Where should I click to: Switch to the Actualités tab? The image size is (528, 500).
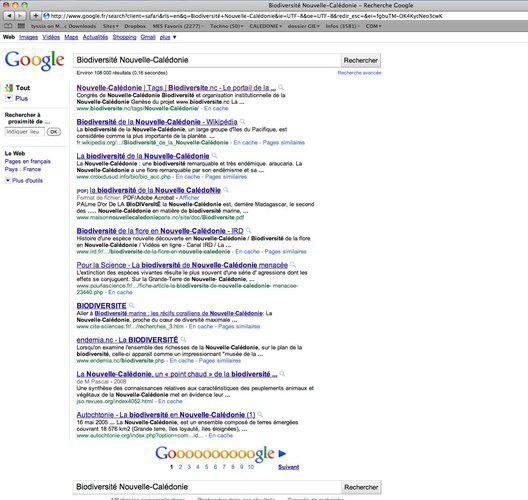[x=95, y=37]
